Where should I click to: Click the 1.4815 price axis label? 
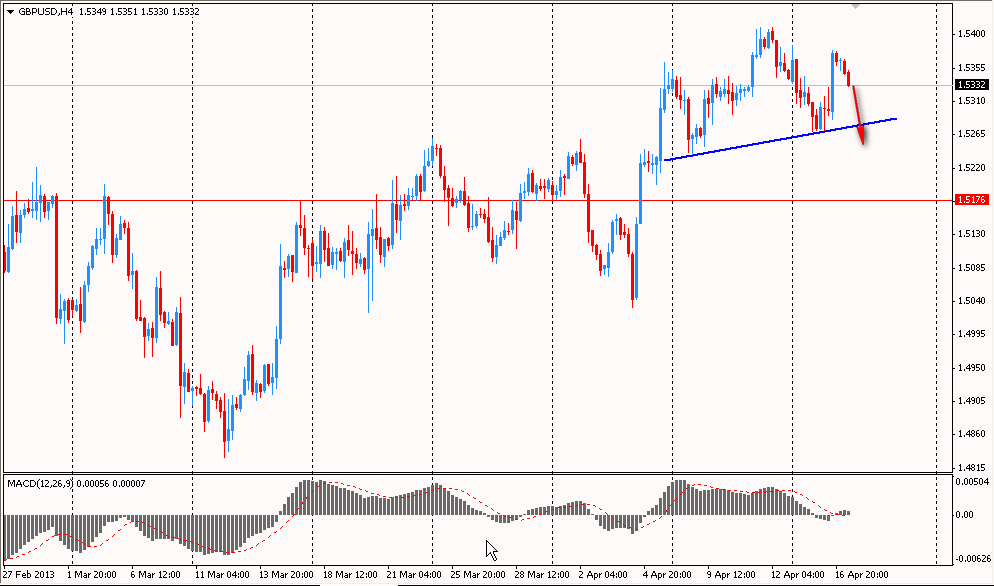tap(972, 467)
